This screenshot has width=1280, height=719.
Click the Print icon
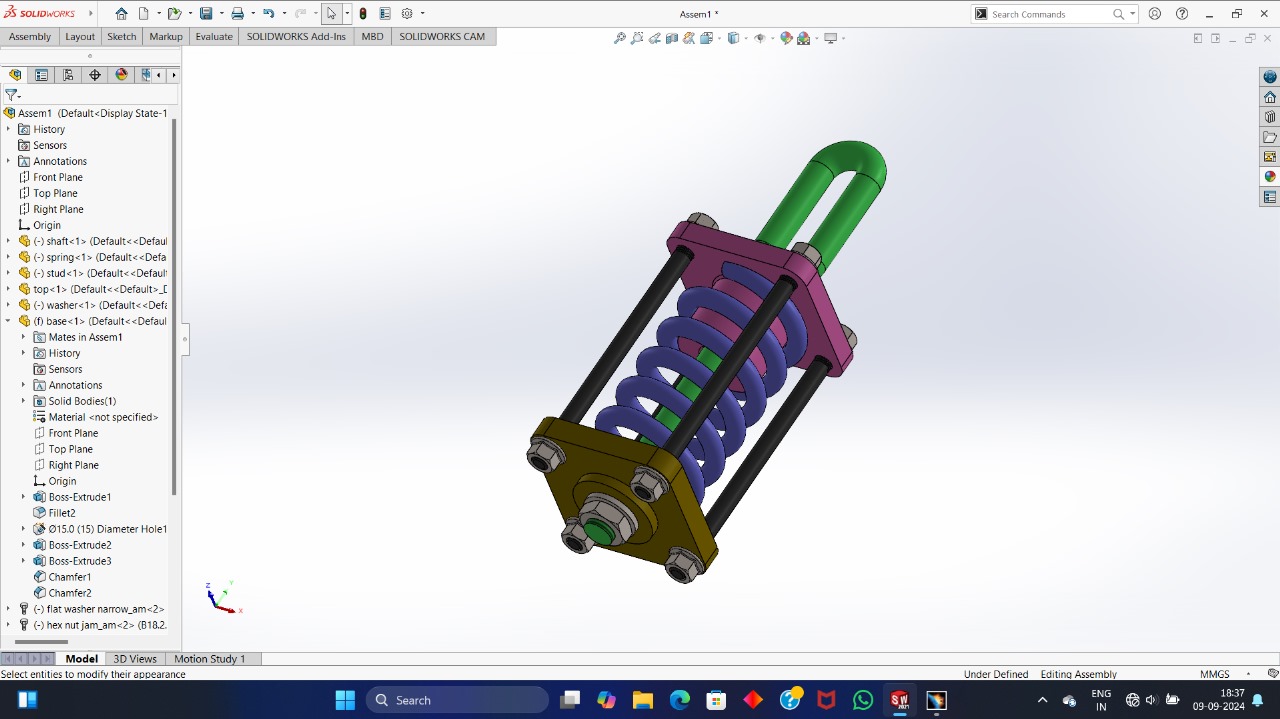coord(237,14)
